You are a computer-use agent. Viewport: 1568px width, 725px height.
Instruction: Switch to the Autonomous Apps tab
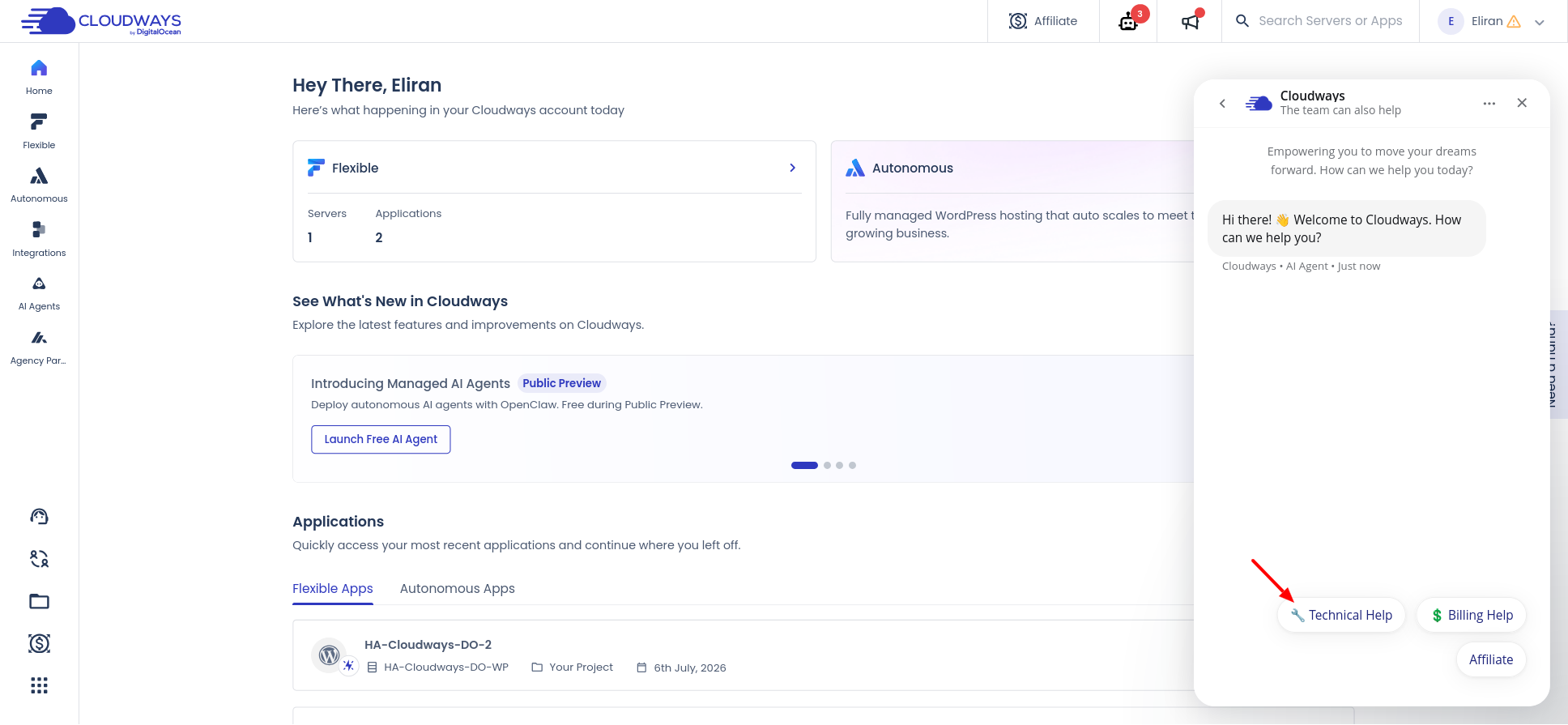pyautogui.click(x=458, y=589)
